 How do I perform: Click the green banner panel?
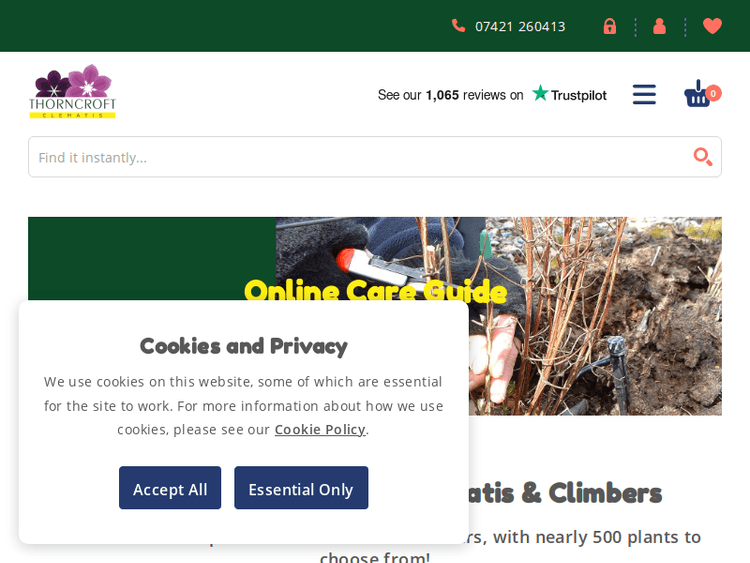(x=152, y=259)
